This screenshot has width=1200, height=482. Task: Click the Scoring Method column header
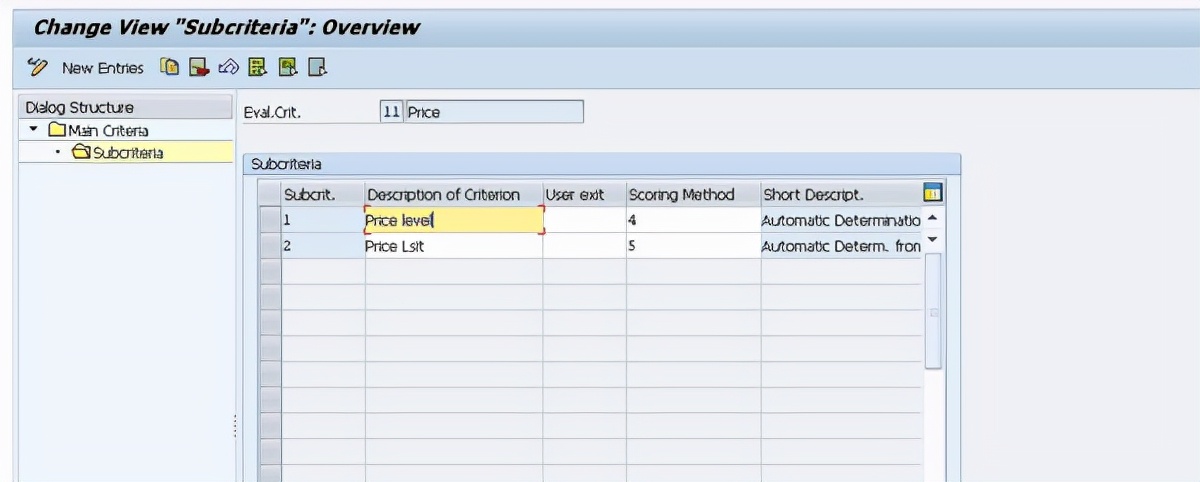pyautogui.click(x=692, y=195)
